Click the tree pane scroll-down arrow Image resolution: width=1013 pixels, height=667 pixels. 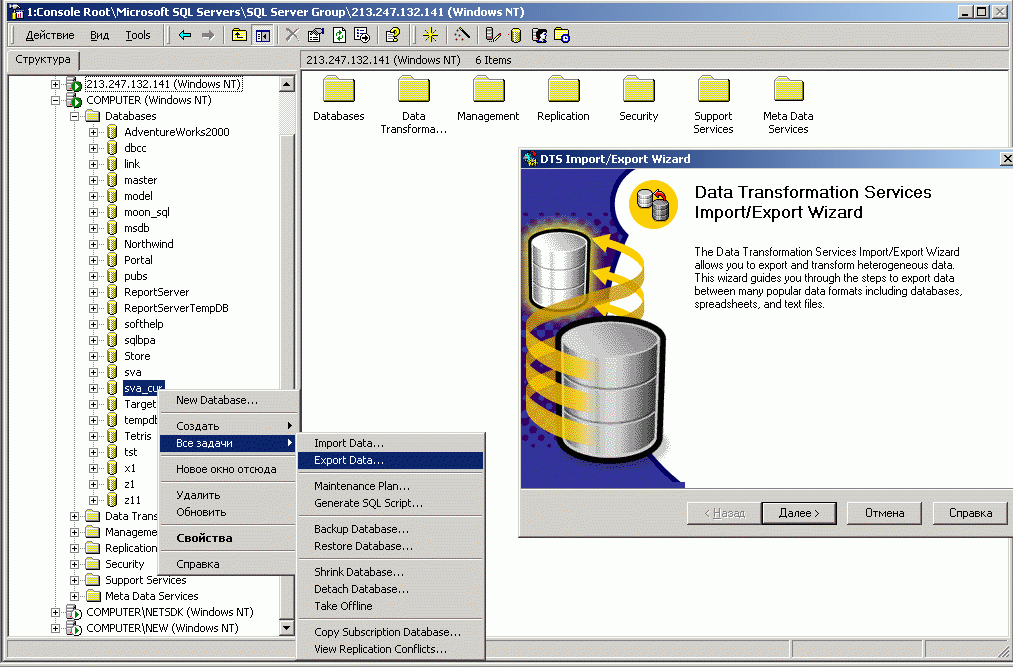pyautogui.click(x=287, y=627)
